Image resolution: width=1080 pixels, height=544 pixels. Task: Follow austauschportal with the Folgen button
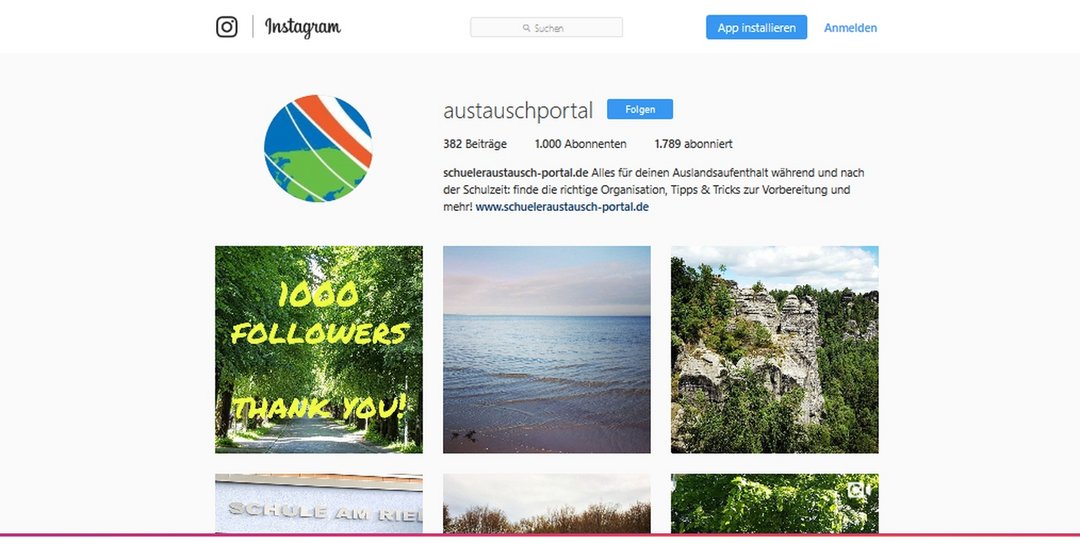point(640,109)
